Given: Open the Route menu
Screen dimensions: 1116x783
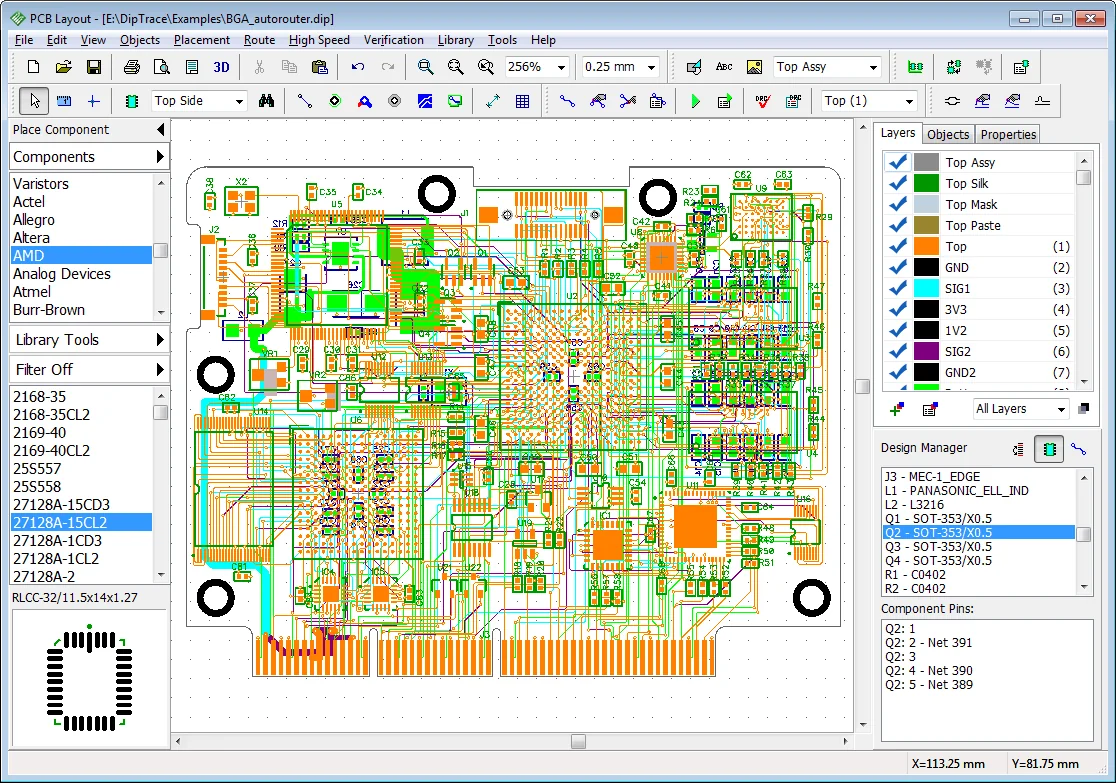Looking at the screenshot, I should (259, 40).
